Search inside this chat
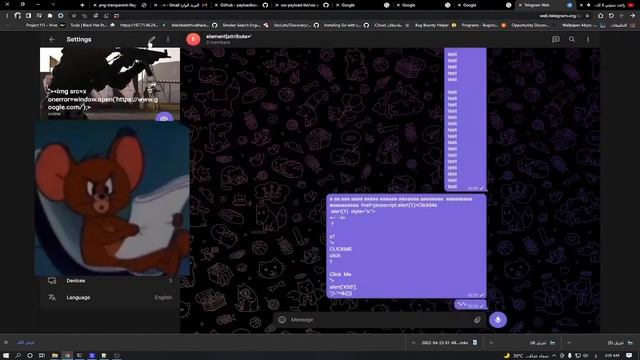Screen dimensions: 640x360 coord(572,39)
